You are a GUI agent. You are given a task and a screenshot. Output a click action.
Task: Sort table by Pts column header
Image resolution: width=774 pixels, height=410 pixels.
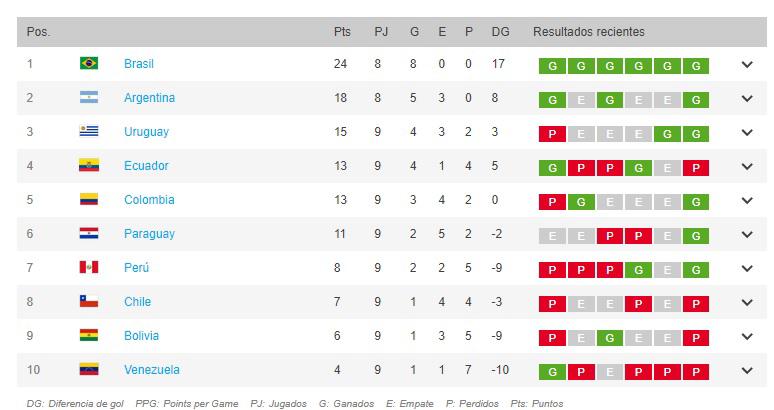tap(342, 32)
